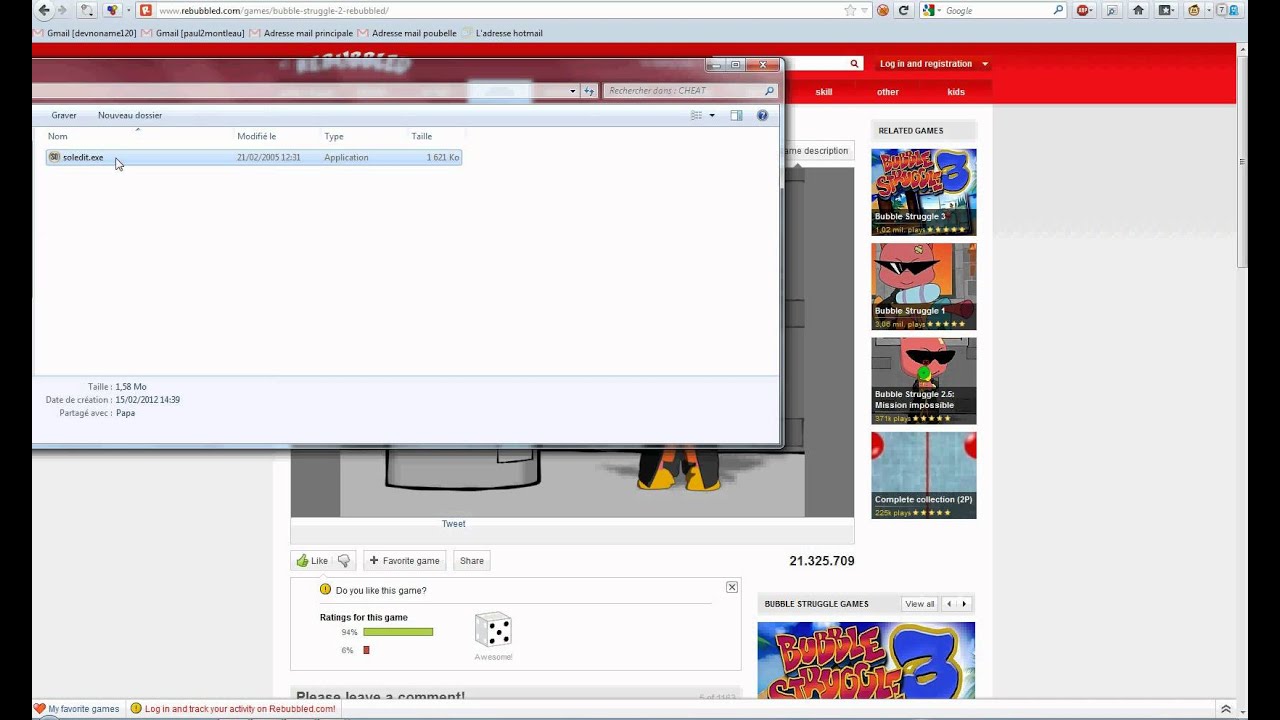Click the dice Awesome rating icon
The height and width of the screenshot is (720, 1280).
(x=493, y=630)
